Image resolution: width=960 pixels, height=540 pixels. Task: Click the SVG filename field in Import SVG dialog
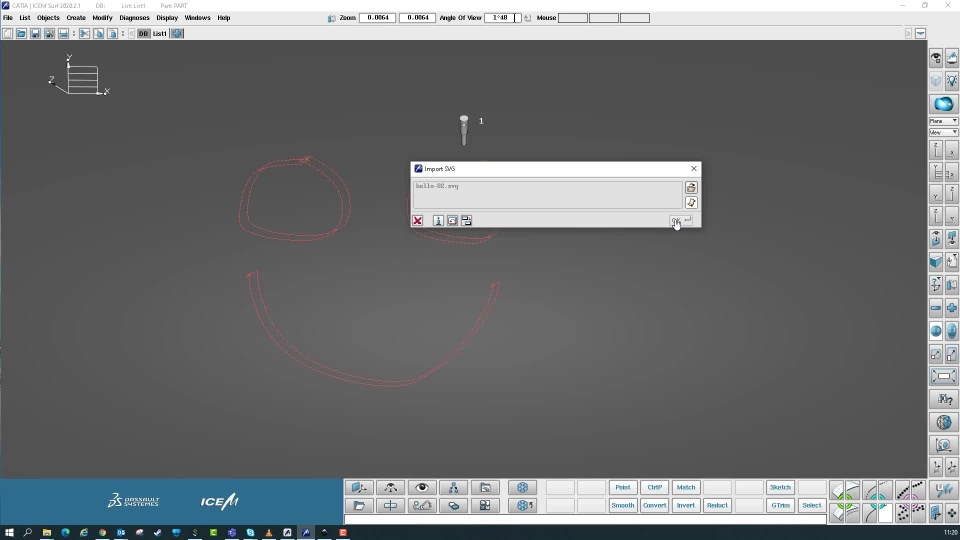(x=547, y=195)
